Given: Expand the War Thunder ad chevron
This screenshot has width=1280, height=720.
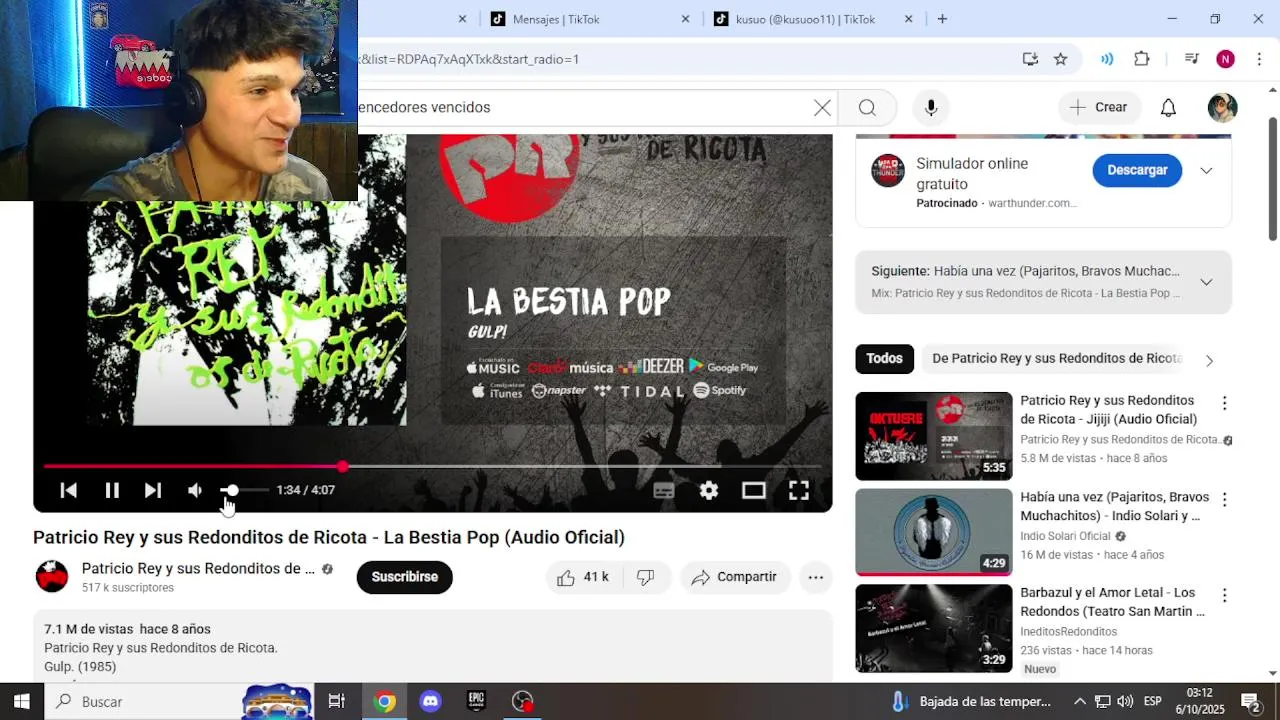Looking at the screenshot, I should (1206, 170).
